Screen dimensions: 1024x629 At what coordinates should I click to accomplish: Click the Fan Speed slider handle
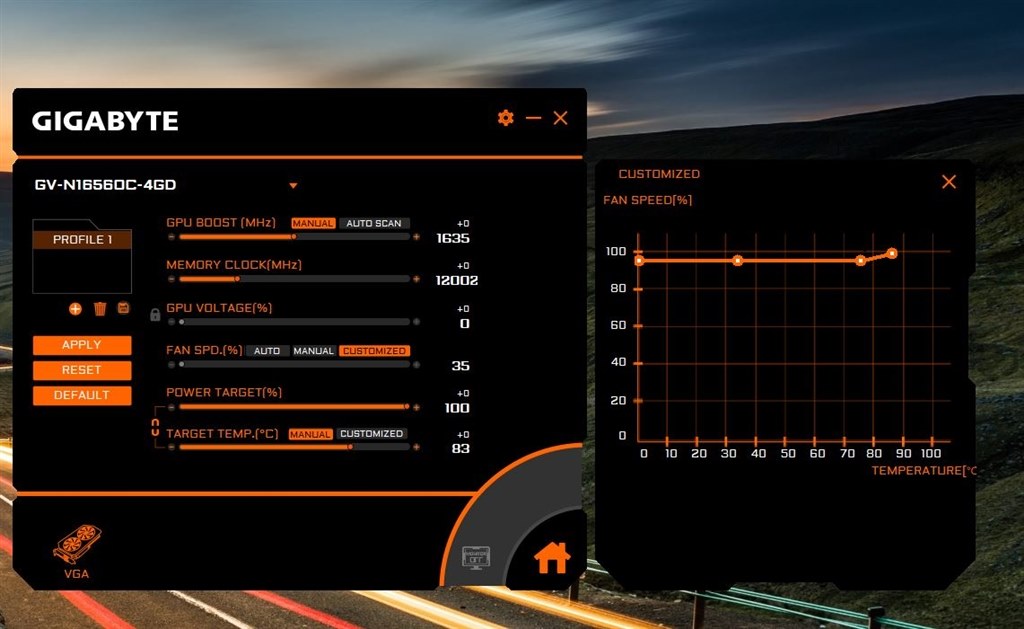coord(182,364)
